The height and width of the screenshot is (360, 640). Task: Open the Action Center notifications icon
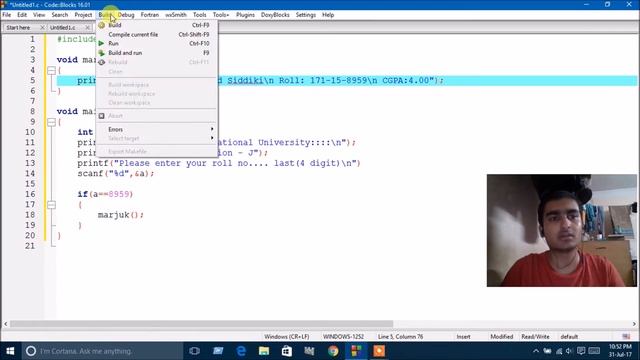click(x=581, y=351)
